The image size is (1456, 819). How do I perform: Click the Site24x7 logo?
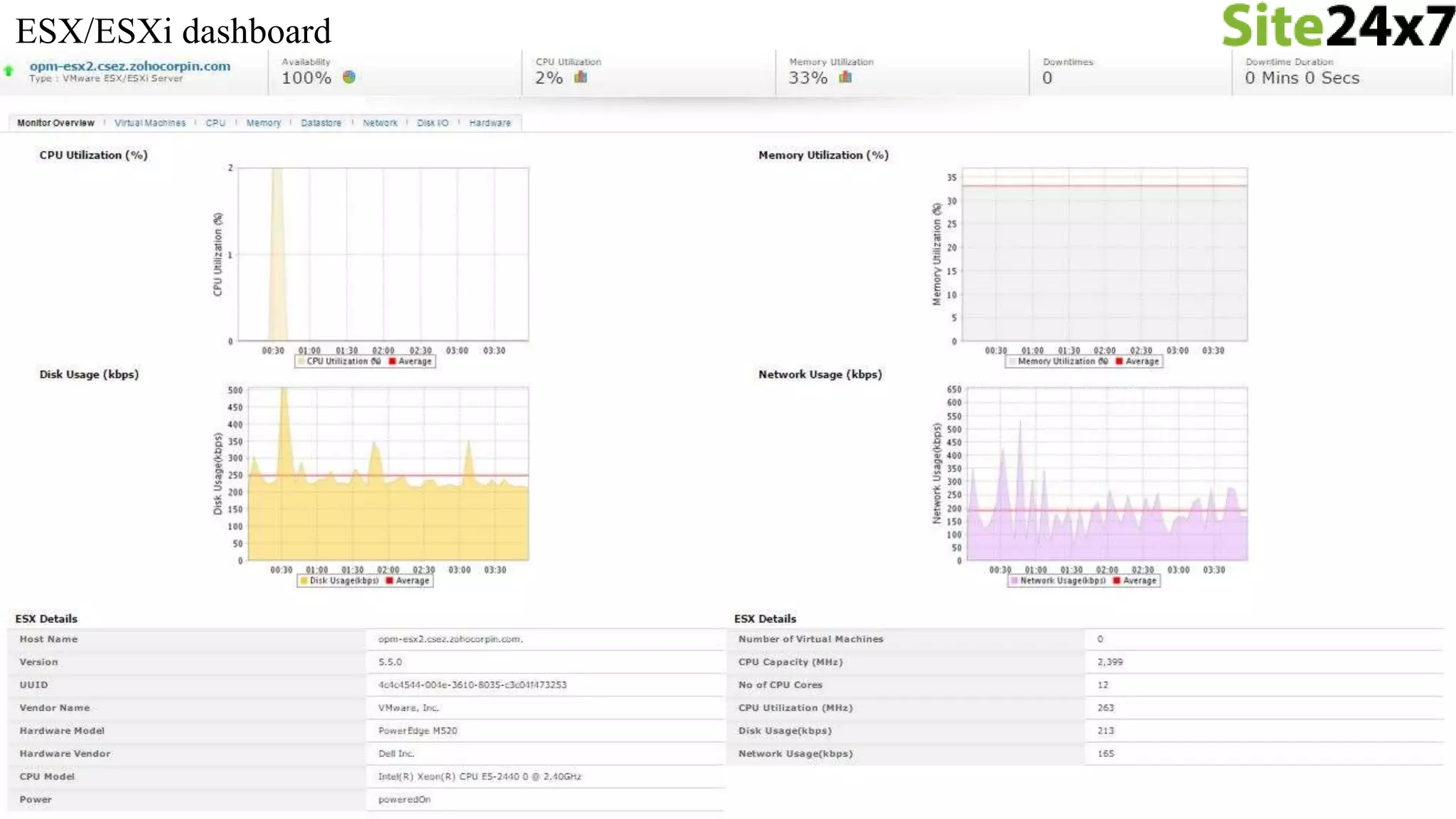1338,26
